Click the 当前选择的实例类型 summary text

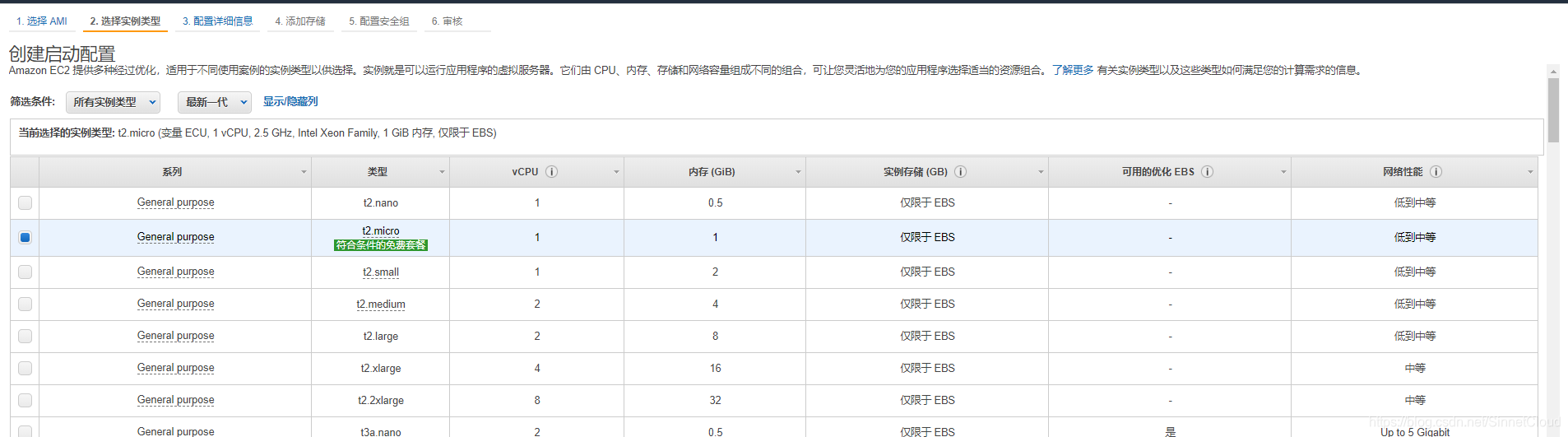[257, 132]
